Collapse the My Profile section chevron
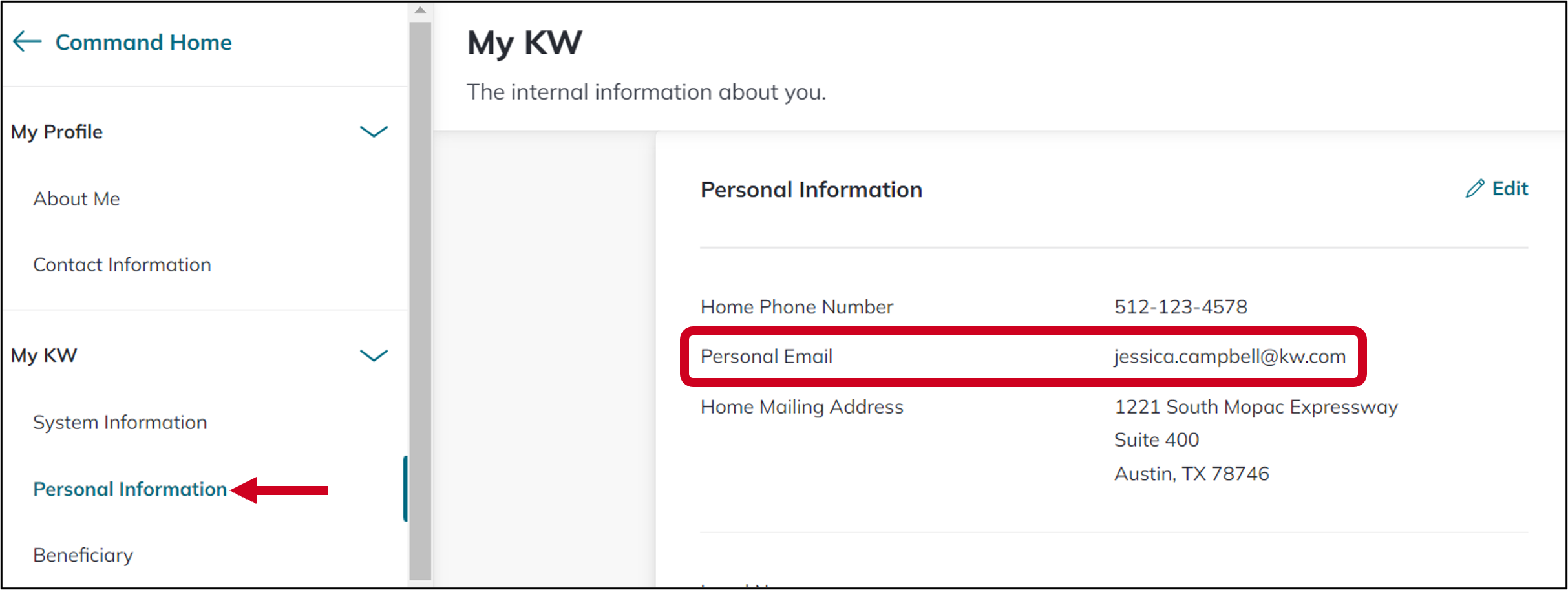This screenshot has width=1568, height=590. pos(374,132)
